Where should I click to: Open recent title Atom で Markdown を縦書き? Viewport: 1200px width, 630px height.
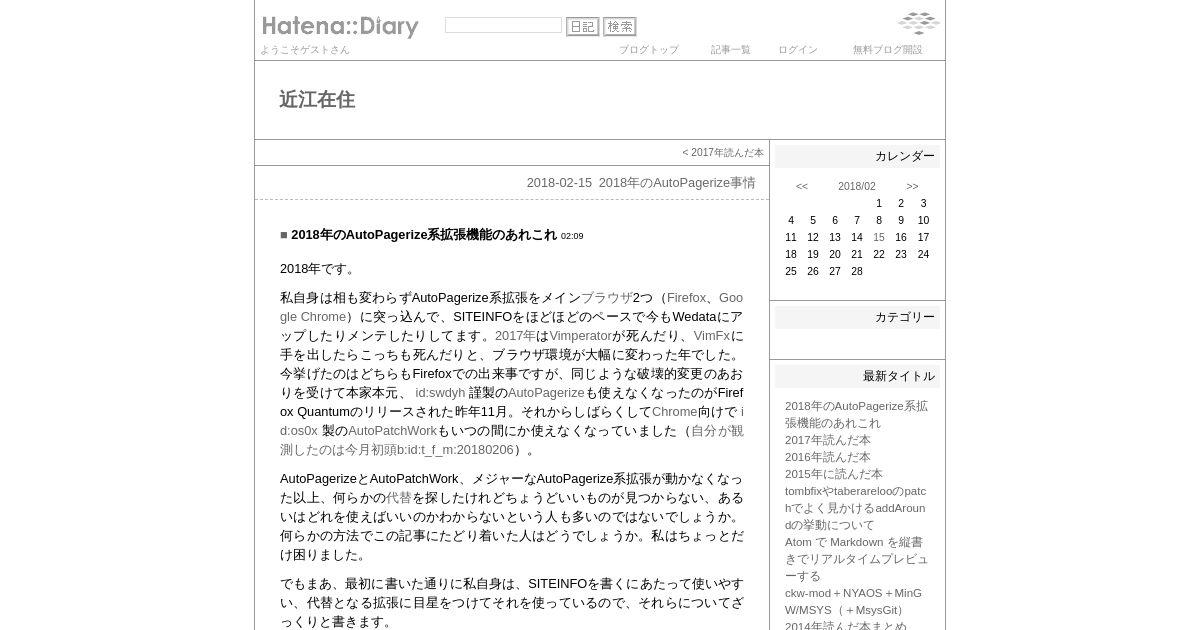point(856,559)
